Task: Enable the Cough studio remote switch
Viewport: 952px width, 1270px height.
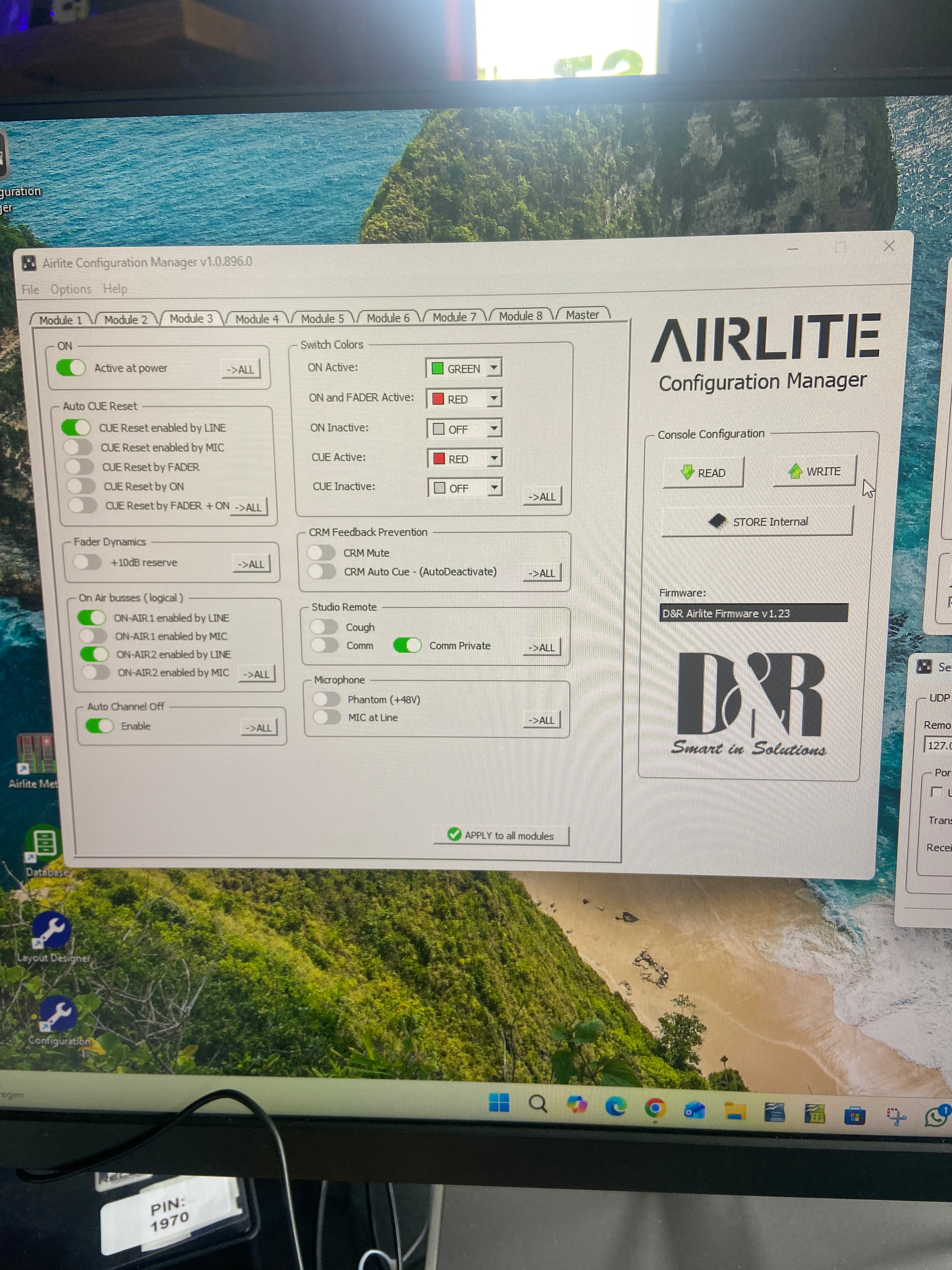Action: click(x=324, y=627)
